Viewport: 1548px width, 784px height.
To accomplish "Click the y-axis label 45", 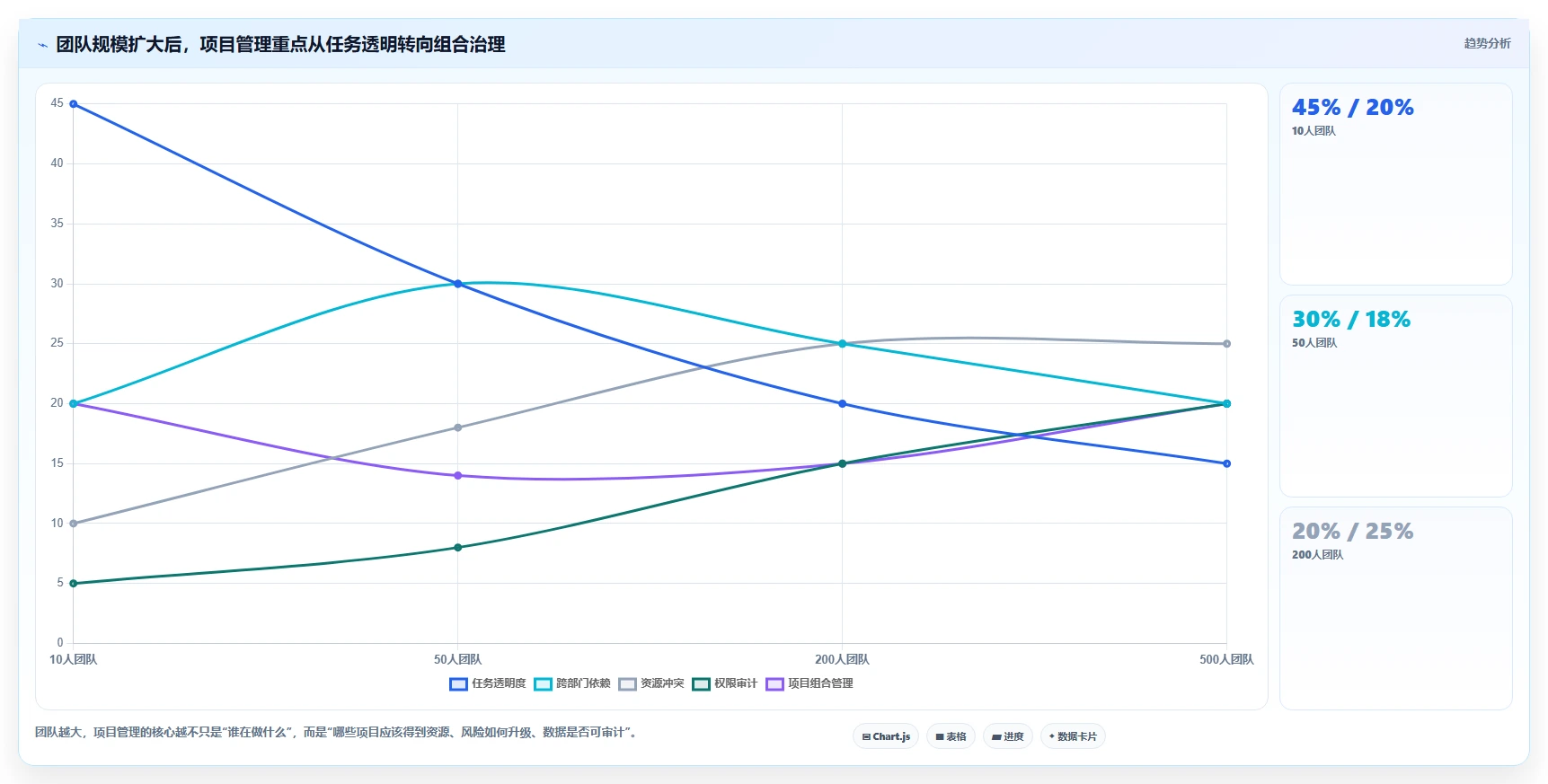I will tap(57, 103).
